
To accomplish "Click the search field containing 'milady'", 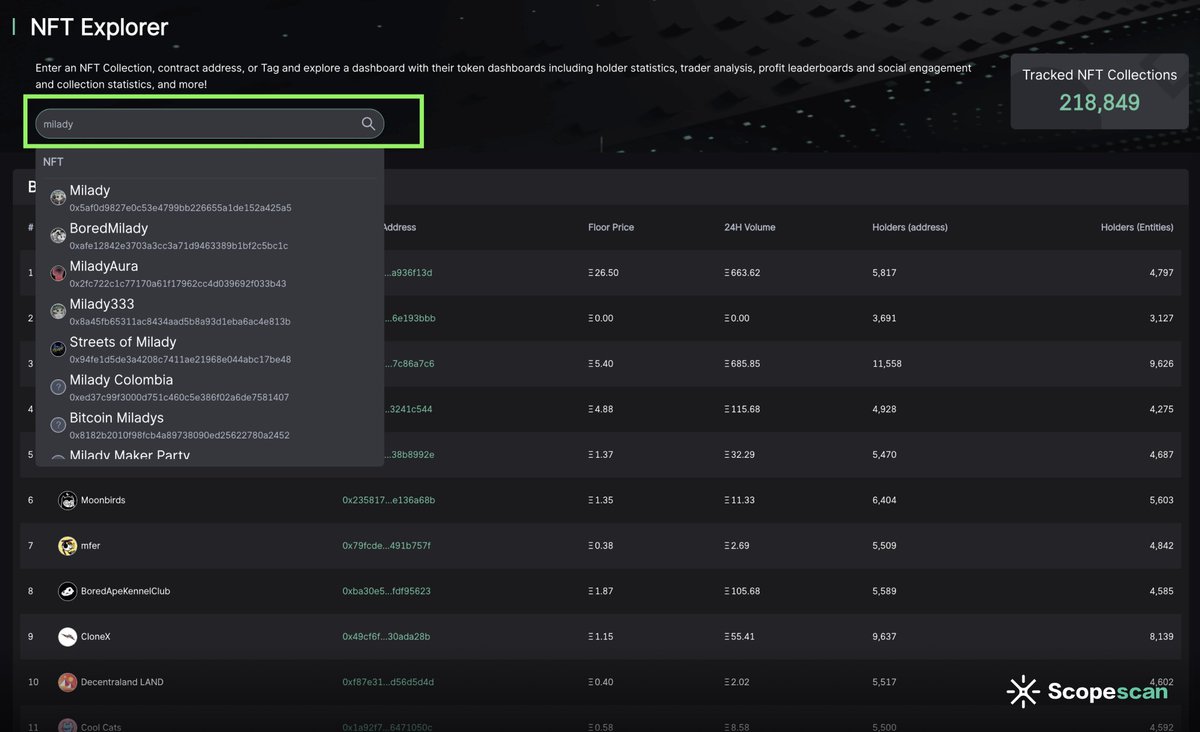I will [210, 124].
